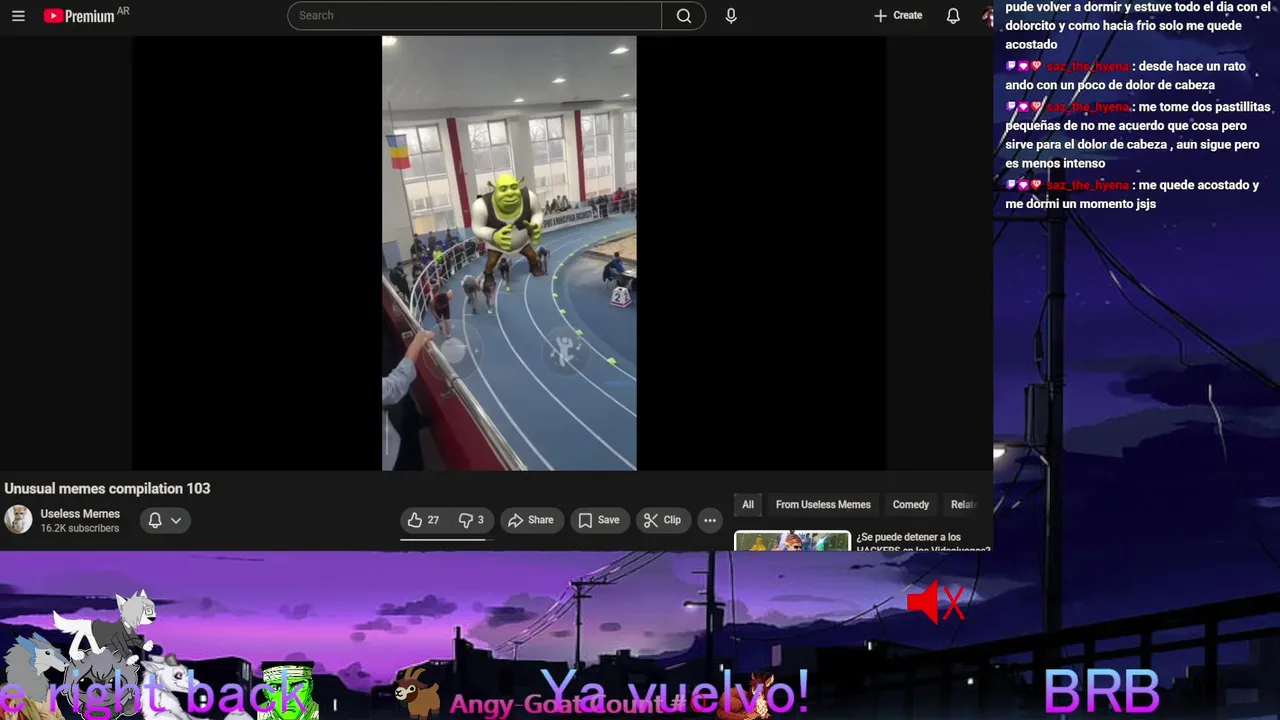Select the Comedy filter chip
This screenshot has height=720, width=1280.
coord(911,505)
